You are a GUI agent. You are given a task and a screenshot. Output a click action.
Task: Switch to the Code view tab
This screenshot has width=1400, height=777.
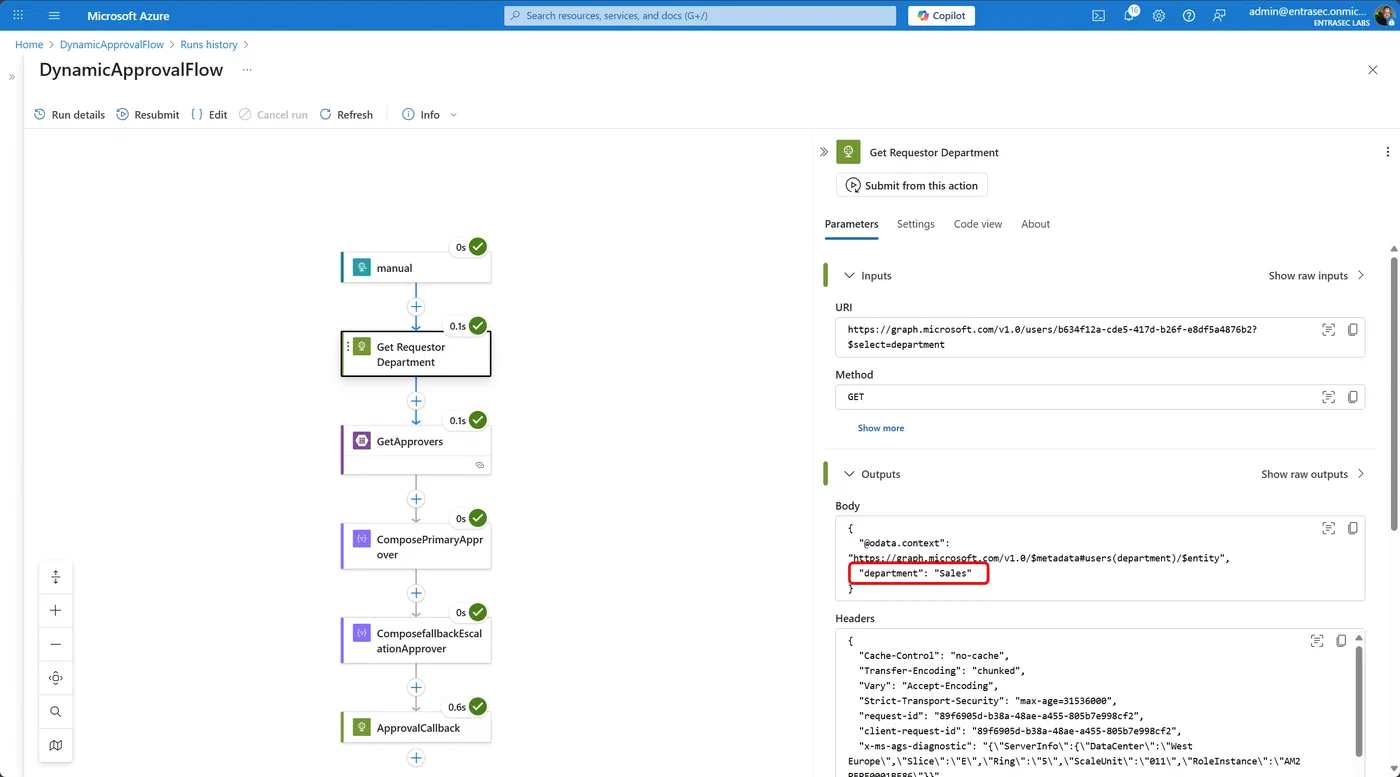[x=977, y=224]
